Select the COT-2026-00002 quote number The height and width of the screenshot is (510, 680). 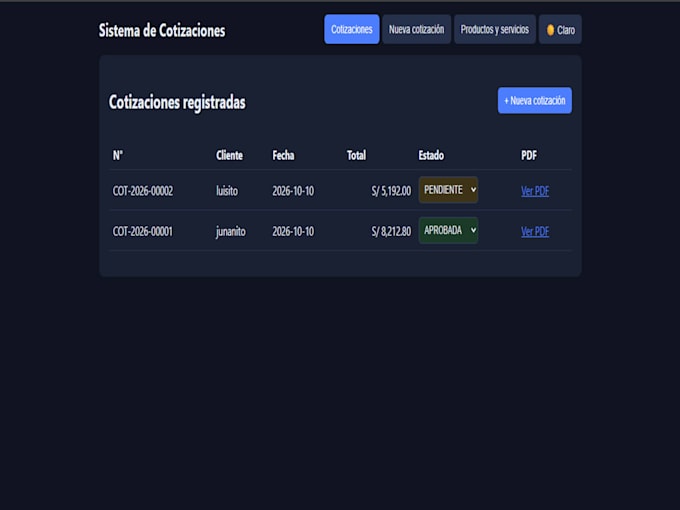tap(143, 191)
